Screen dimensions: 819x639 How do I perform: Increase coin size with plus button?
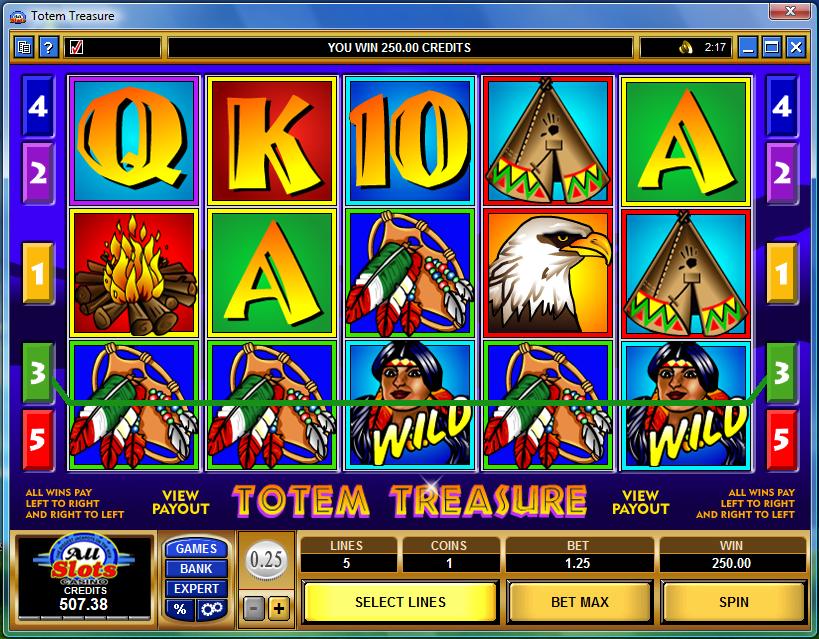pyautogui.click(x=279, y=608)
